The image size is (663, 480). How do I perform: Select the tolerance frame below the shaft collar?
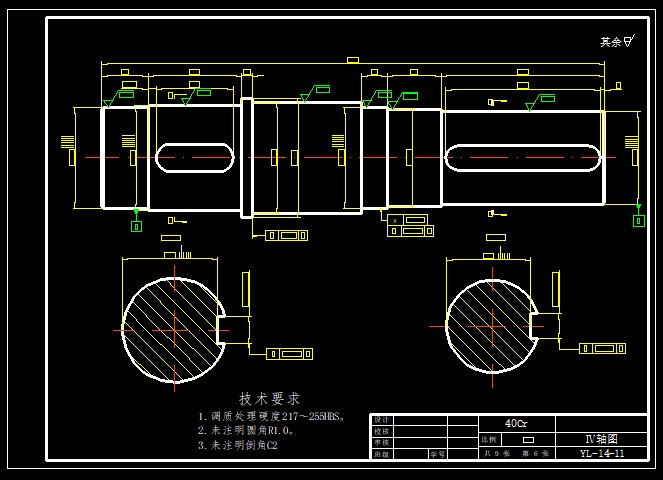[287, 236]
